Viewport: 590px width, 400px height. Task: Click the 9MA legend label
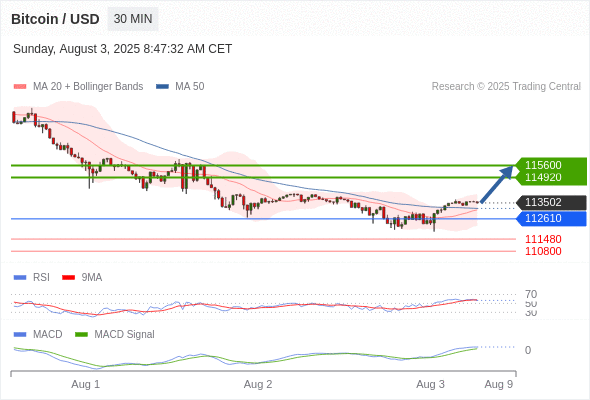(x=92, y=278)
